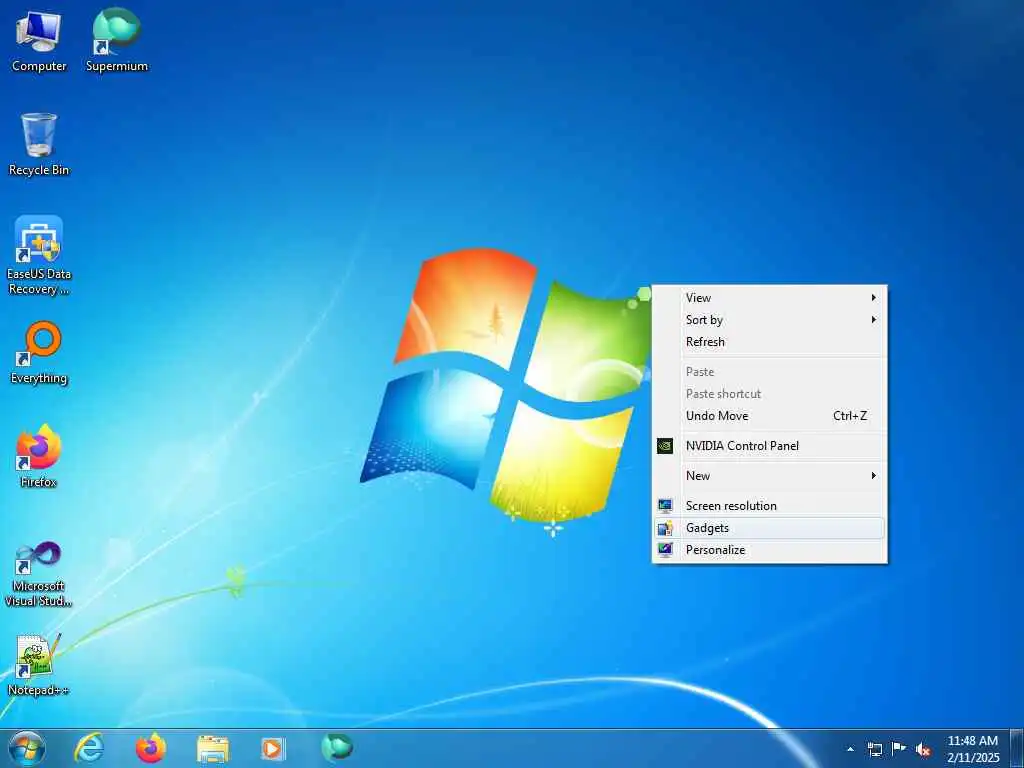Viewport: 1024px width, 768px height.
Task: Click the 'Recycle Bin' label text
Action: [39, 170]
